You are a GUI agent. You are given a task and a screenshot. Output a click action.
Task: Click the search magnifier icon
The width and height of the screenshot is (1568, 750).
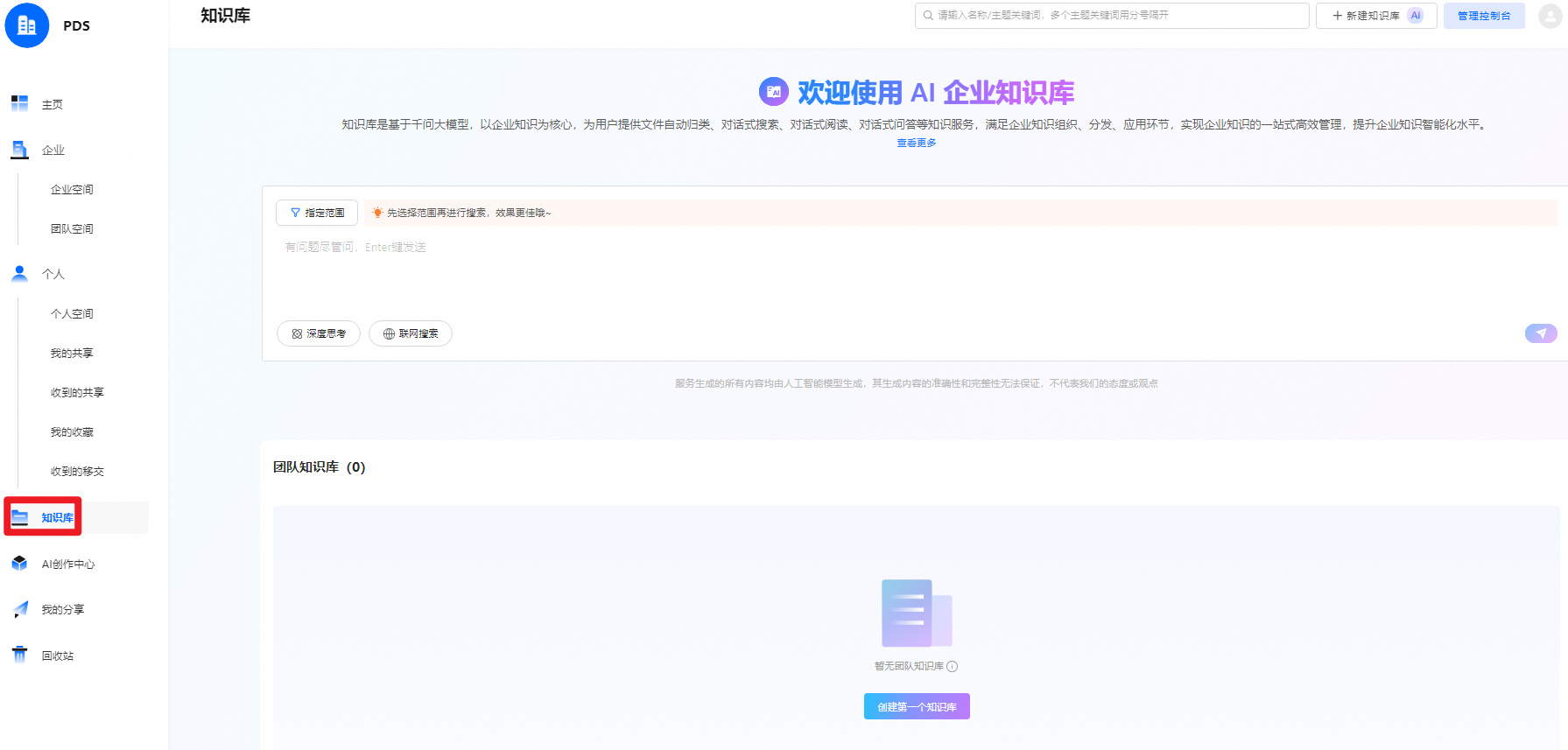tap(928, 16)
